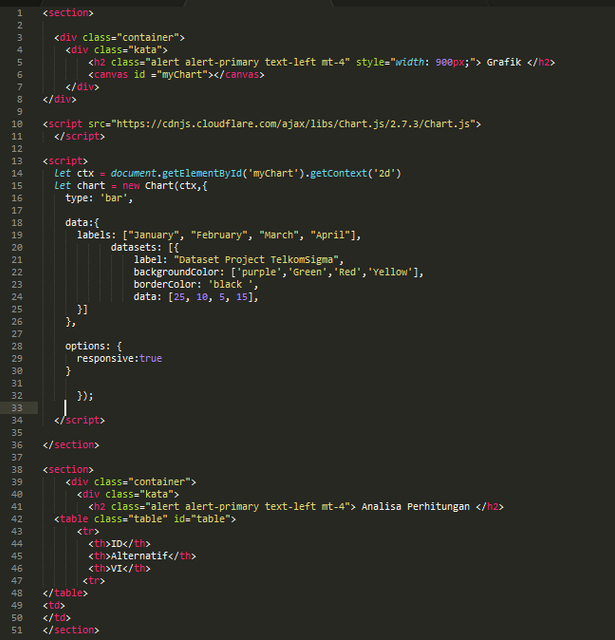Click line number 51 in the gutter
Screen dimensions: 615x640
click(17, 630)
